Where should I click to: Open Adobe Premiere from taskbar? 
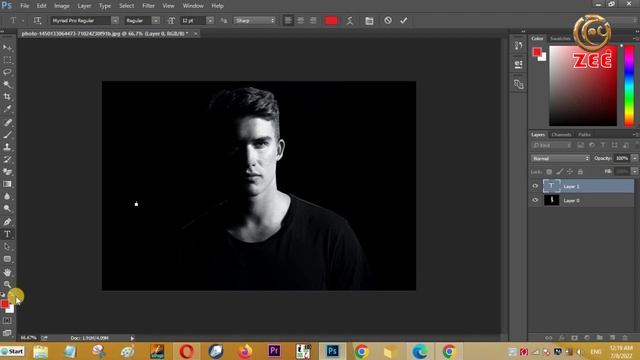(274, 351)
